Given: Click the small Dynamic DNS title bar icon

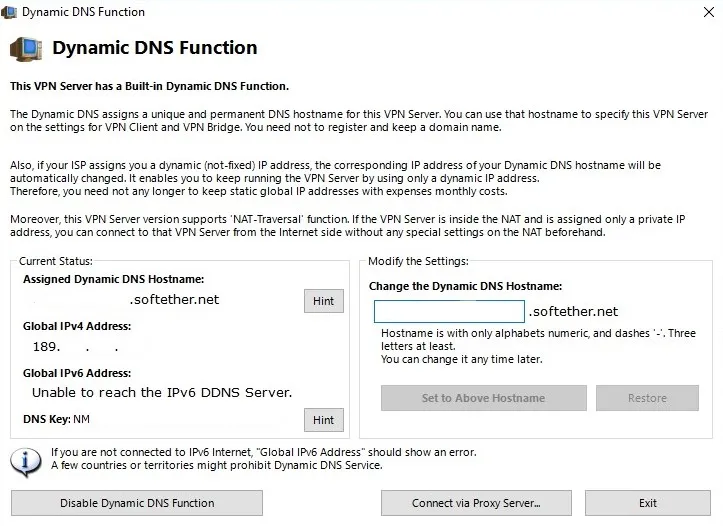Looking at the screenshot, I should click(11, 12).
